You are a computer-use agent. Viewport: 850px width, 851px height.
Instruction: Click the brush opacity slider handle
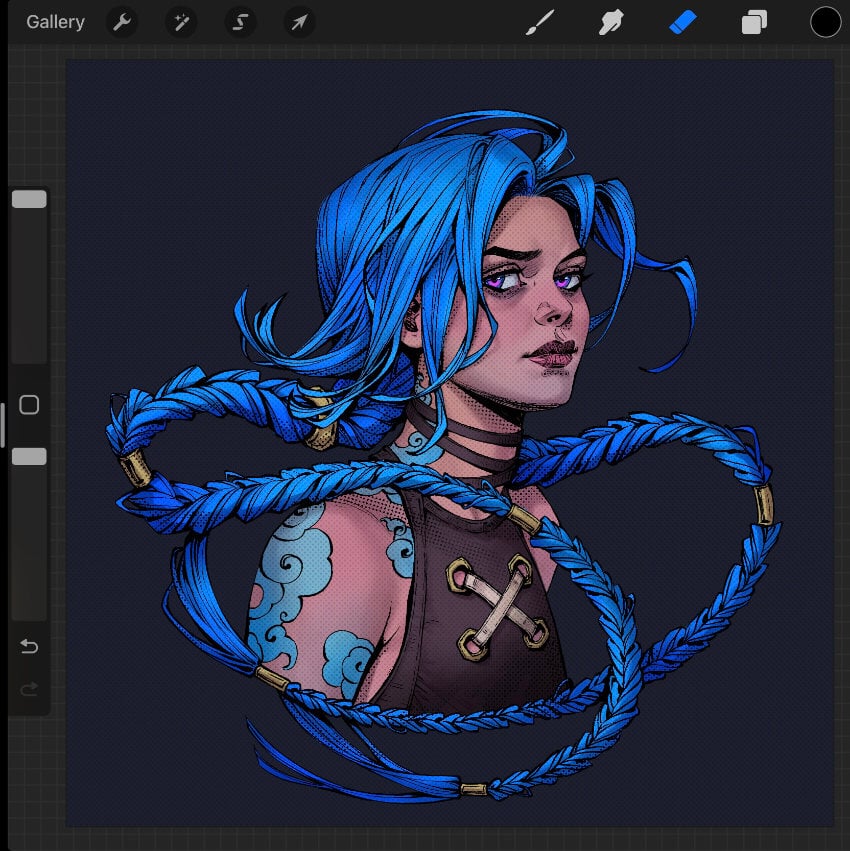[29, 456]
